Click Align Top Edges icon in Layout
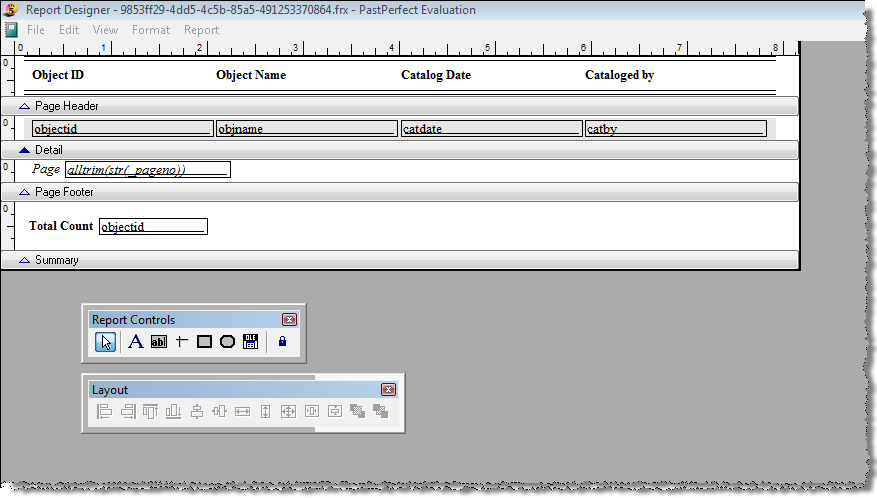The image size is (877, 498). [150, 412]
